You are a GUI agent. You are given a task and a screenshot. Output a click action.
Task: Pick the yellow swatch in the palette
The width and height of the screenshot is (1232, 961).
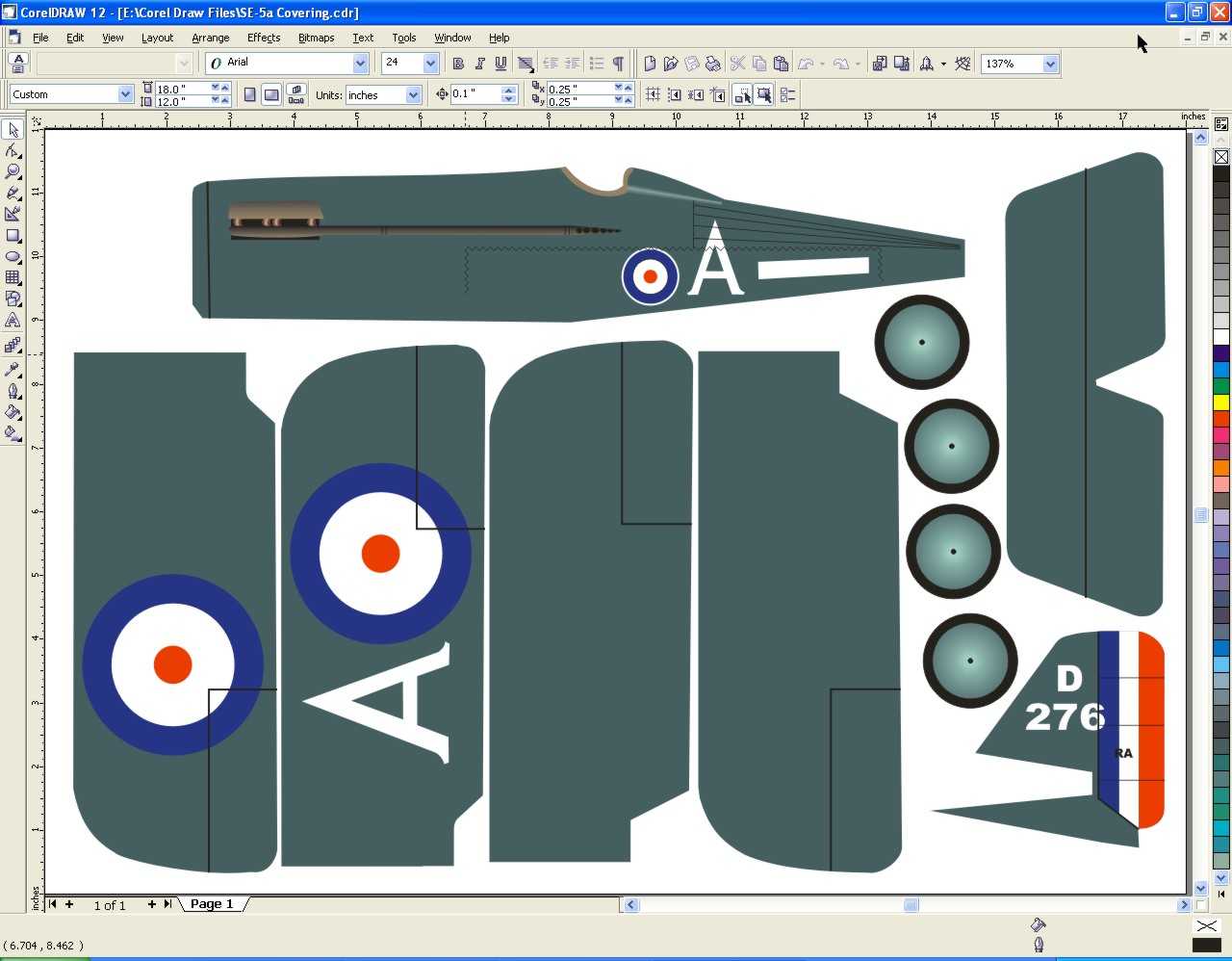tap(1220, 403)
